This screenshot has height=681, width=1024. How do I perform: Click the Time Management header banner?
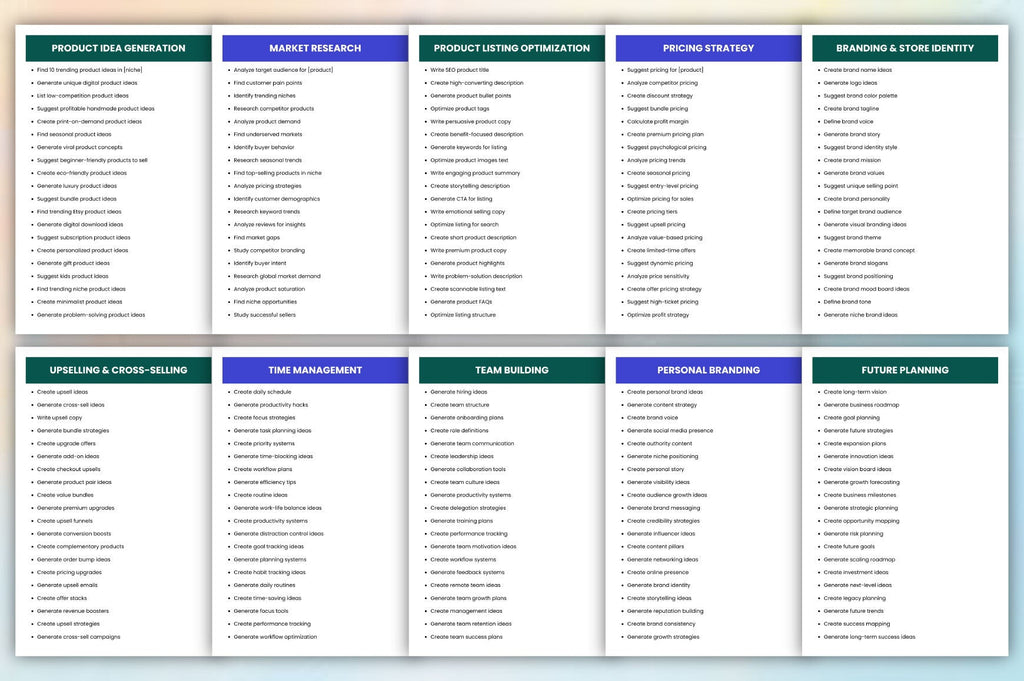click(315, 370)
